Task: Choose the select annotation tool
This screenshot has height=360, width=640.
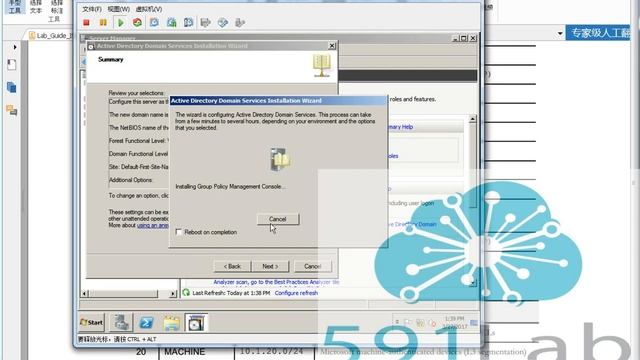Action: click(57, 7)
